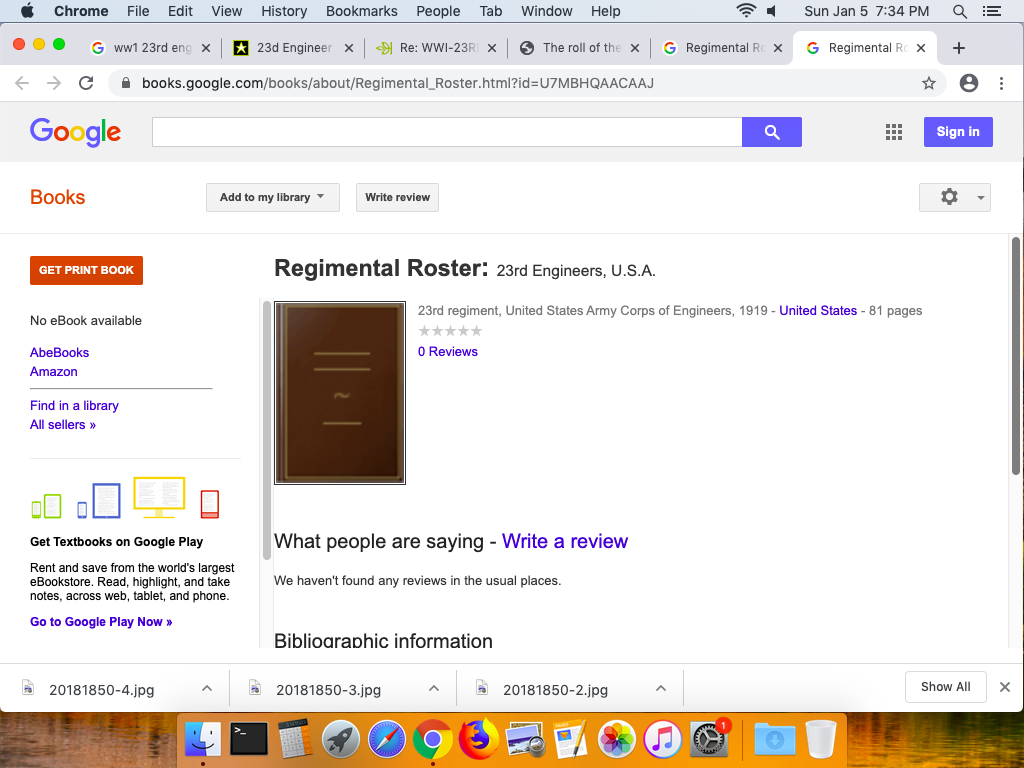1024x768 pixels.
Task: Click the Regimental Roster book cover thumbnail
Action: coord(340,393)
